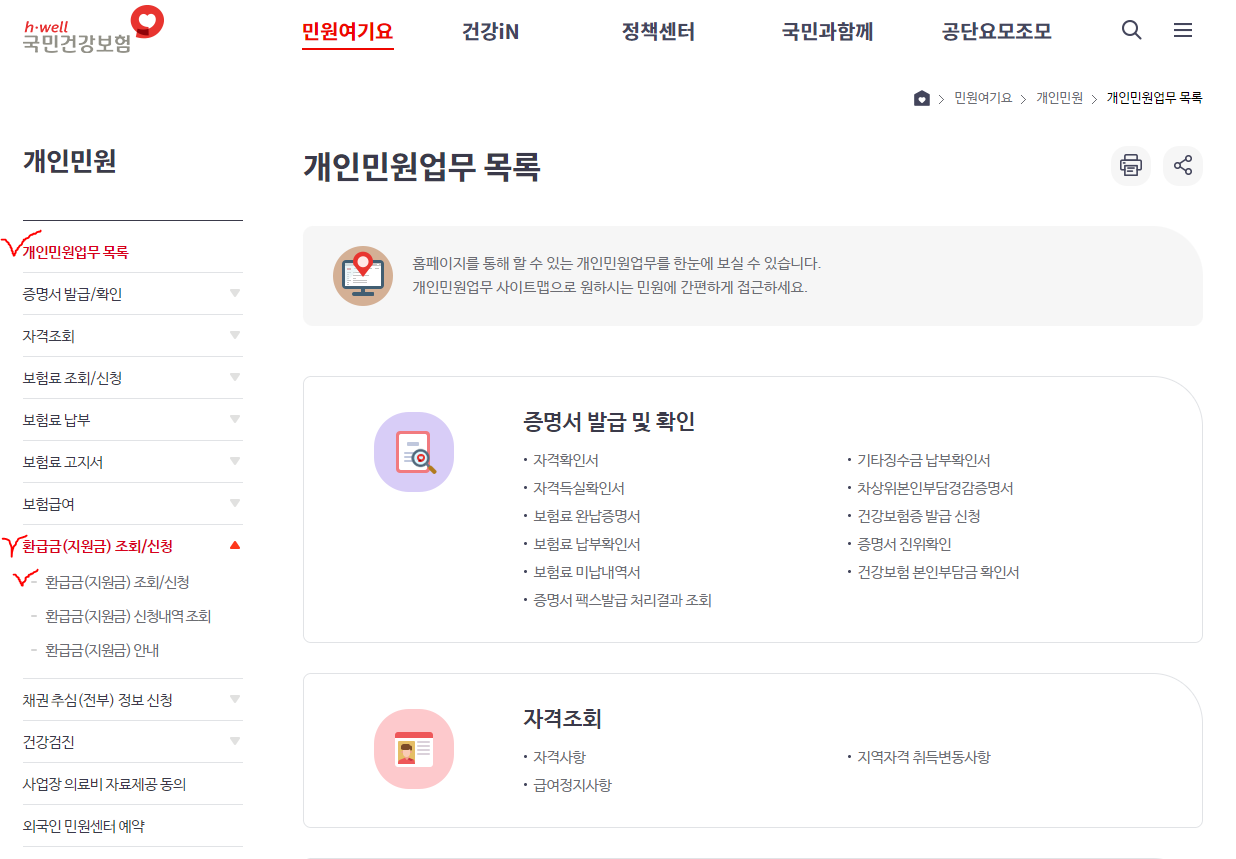Click 보험료 조회/신청 sidebar label
1236x859 pixels.
pos(73,378)
